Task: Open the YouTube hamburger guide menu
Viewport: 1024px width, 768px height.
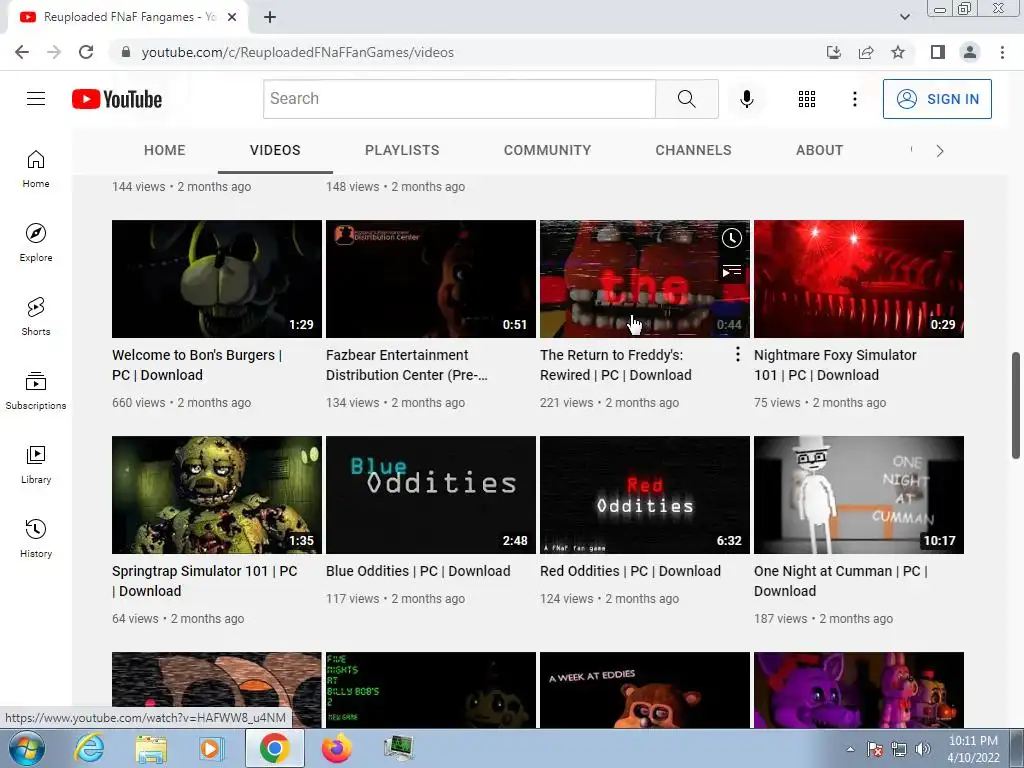Action: coord(36,99)
